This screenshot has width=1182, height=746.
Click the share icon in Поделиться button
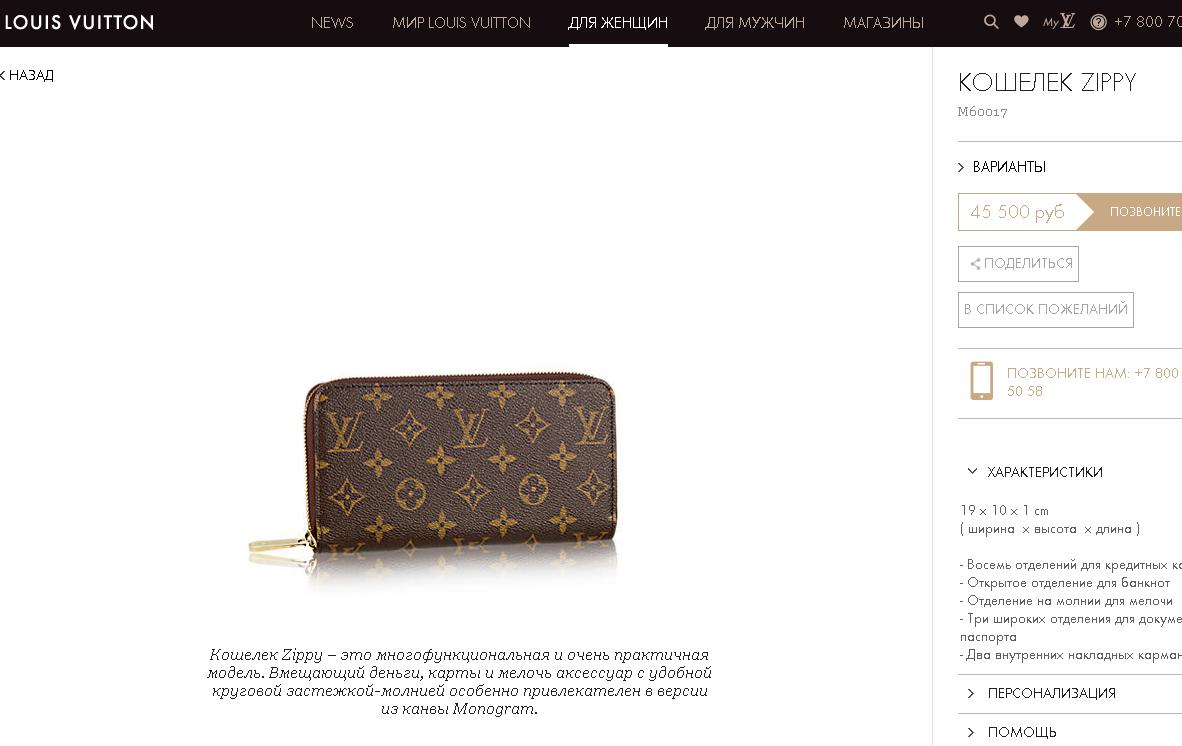pos(975,264)
